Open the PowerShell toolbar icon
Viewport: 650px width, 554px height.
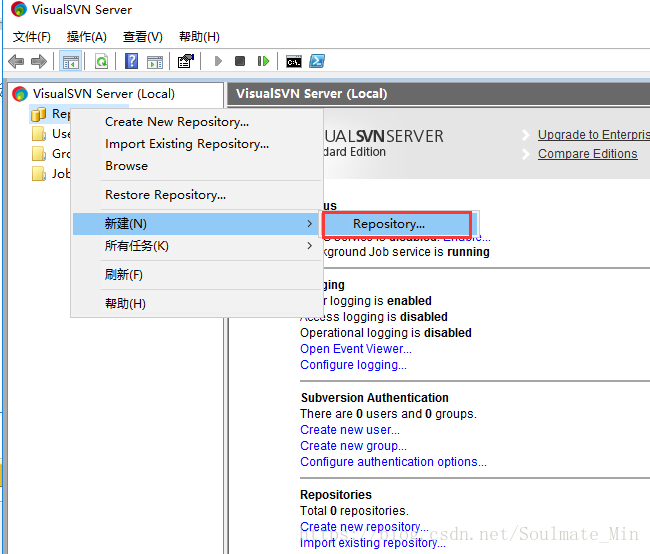pos(317,61)
